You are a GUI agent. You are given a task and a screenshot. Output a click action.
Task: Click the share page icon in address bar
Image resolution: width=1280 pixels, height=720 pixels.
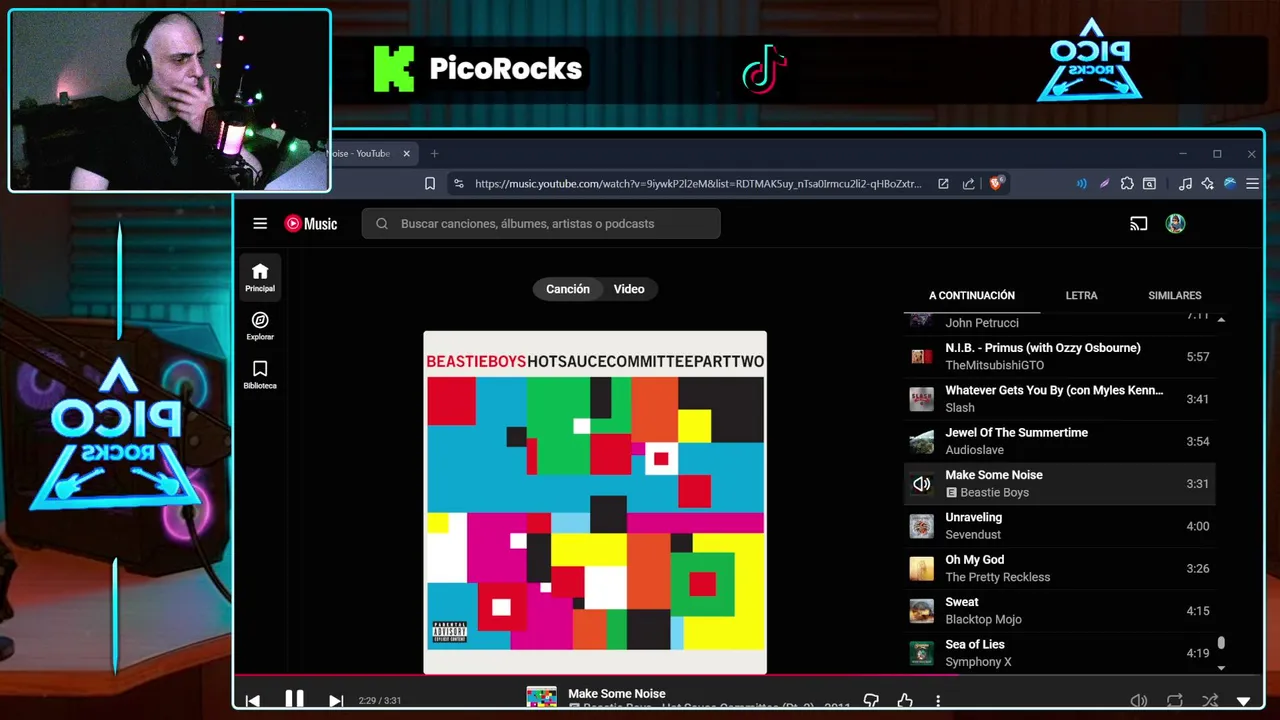tap(968, 184)
